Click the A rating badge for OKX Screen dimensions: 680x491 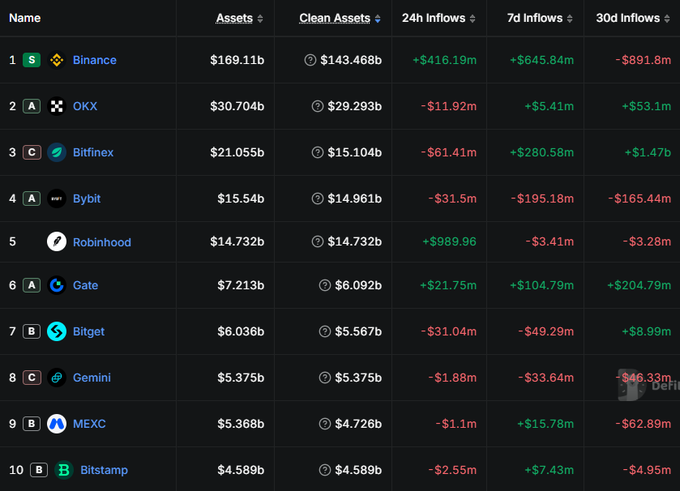click(32, 106)
